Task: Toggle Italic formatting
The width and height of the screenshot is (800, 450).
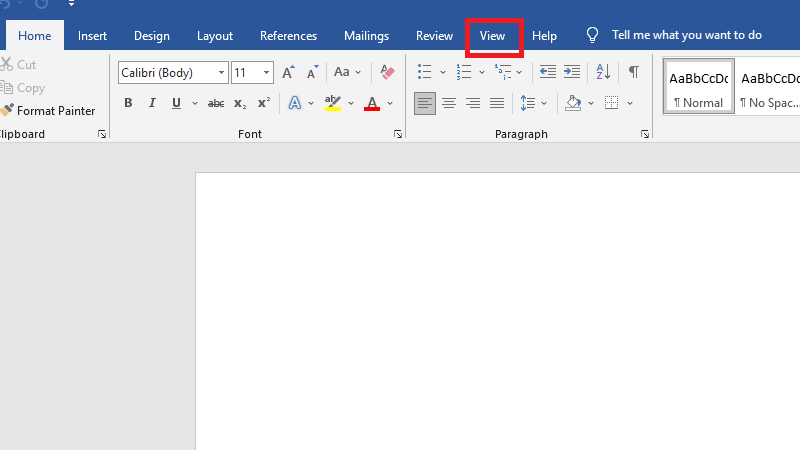Action: tap(152, 103)
